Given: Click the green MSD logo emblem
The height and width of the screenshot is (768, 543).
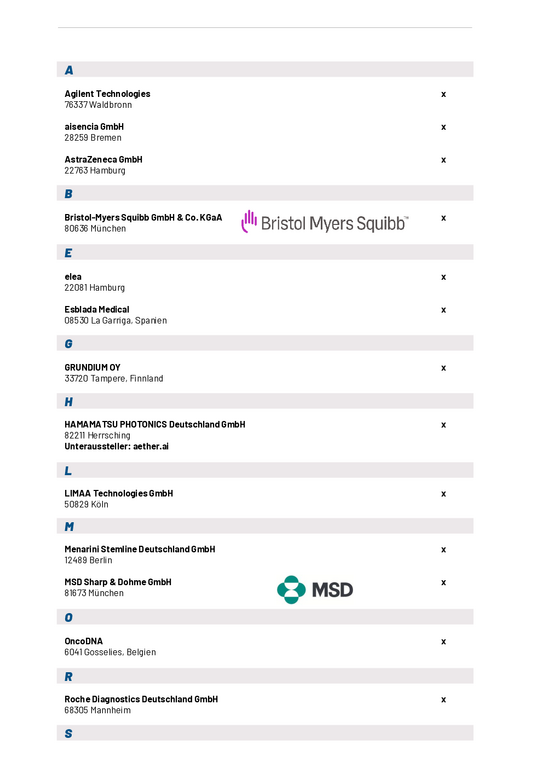Looking at the screenshot, I should tap(291, 590).
